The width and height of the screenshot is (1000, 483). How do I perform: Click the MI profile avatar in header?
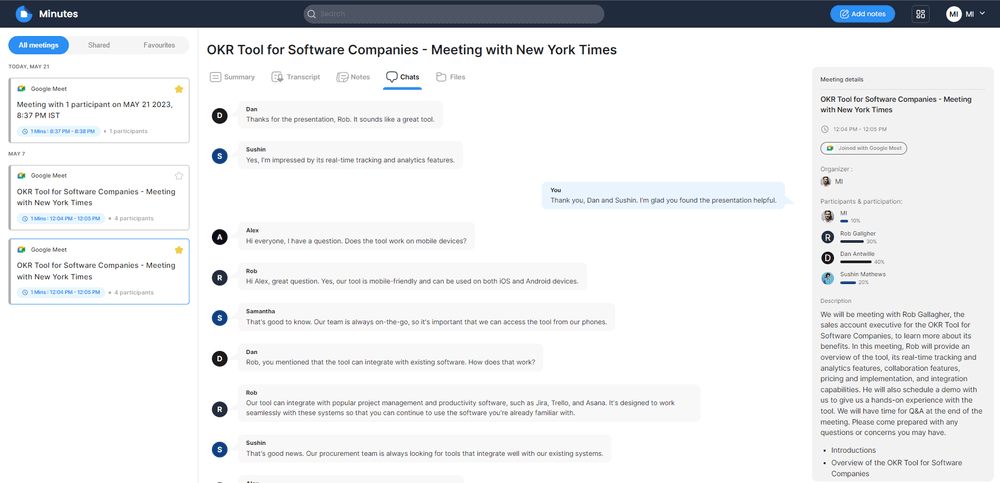click(x=953, y=14)
